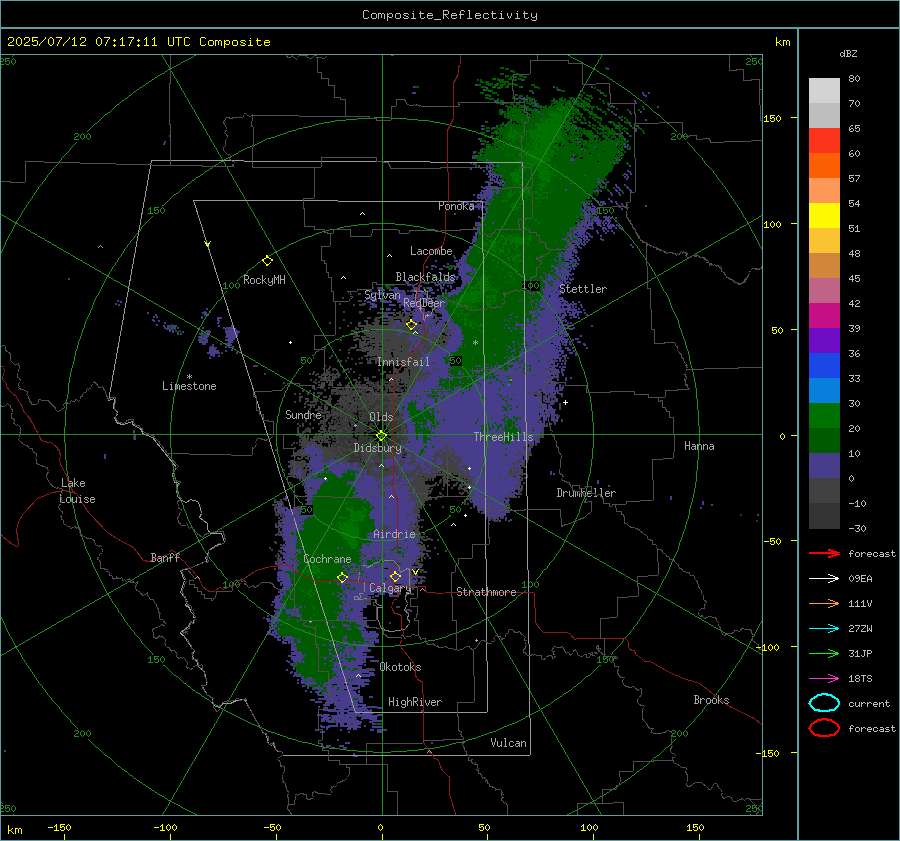Click the asterisk marker above Limestone
Image resolution: width=900 pixels, height=841 pixels.
[189, 377]
